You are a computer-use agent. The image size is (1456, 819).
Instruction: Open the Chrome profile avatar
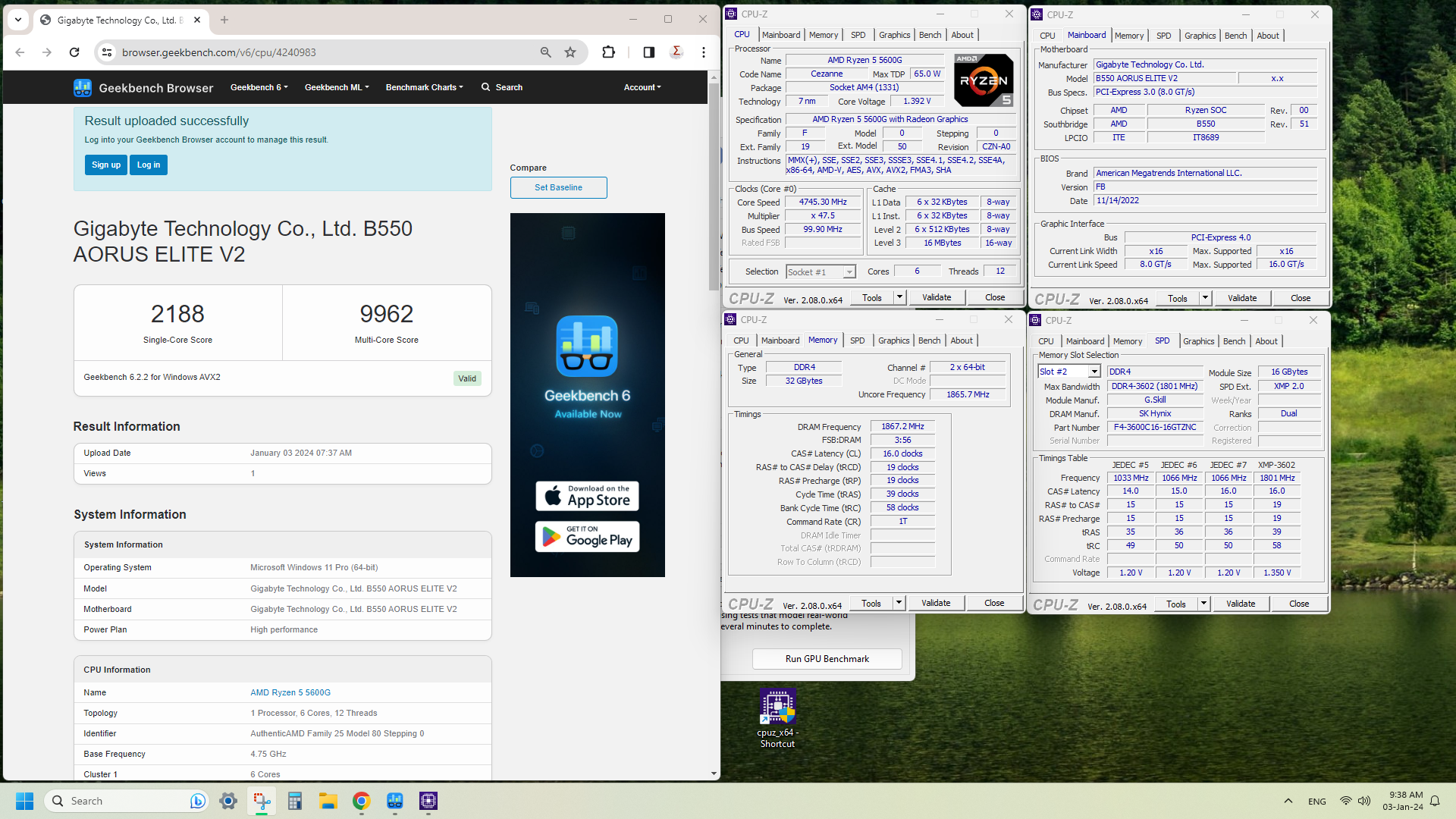coord(676,52)
